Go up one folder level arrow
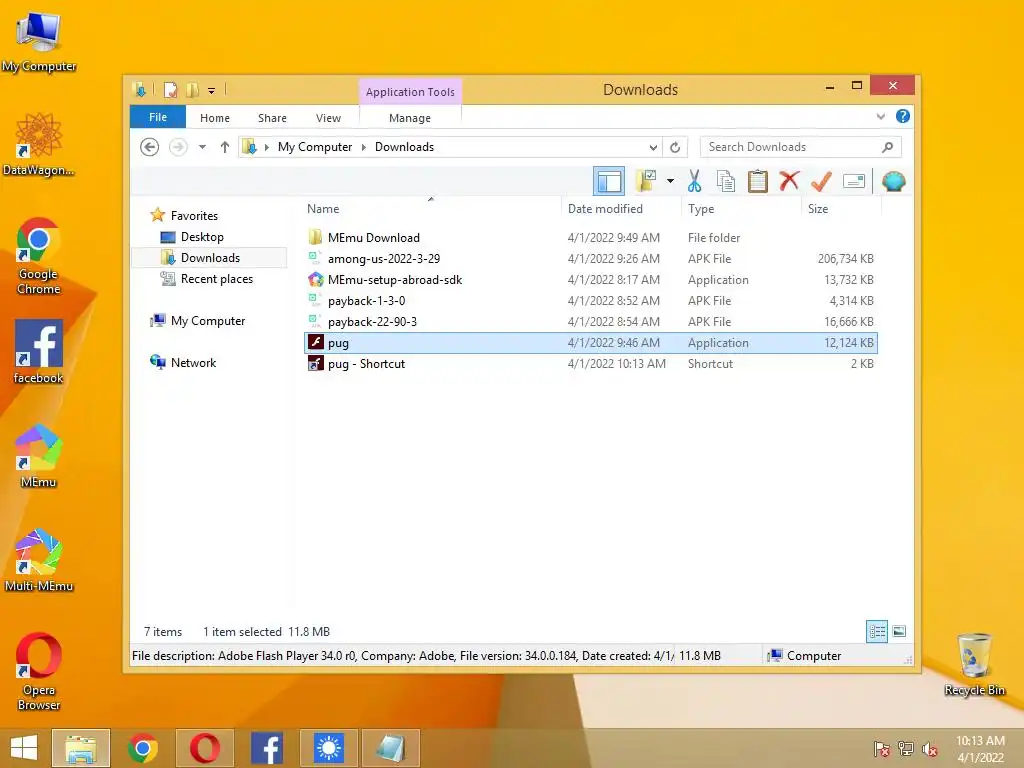 click(225, 147)
